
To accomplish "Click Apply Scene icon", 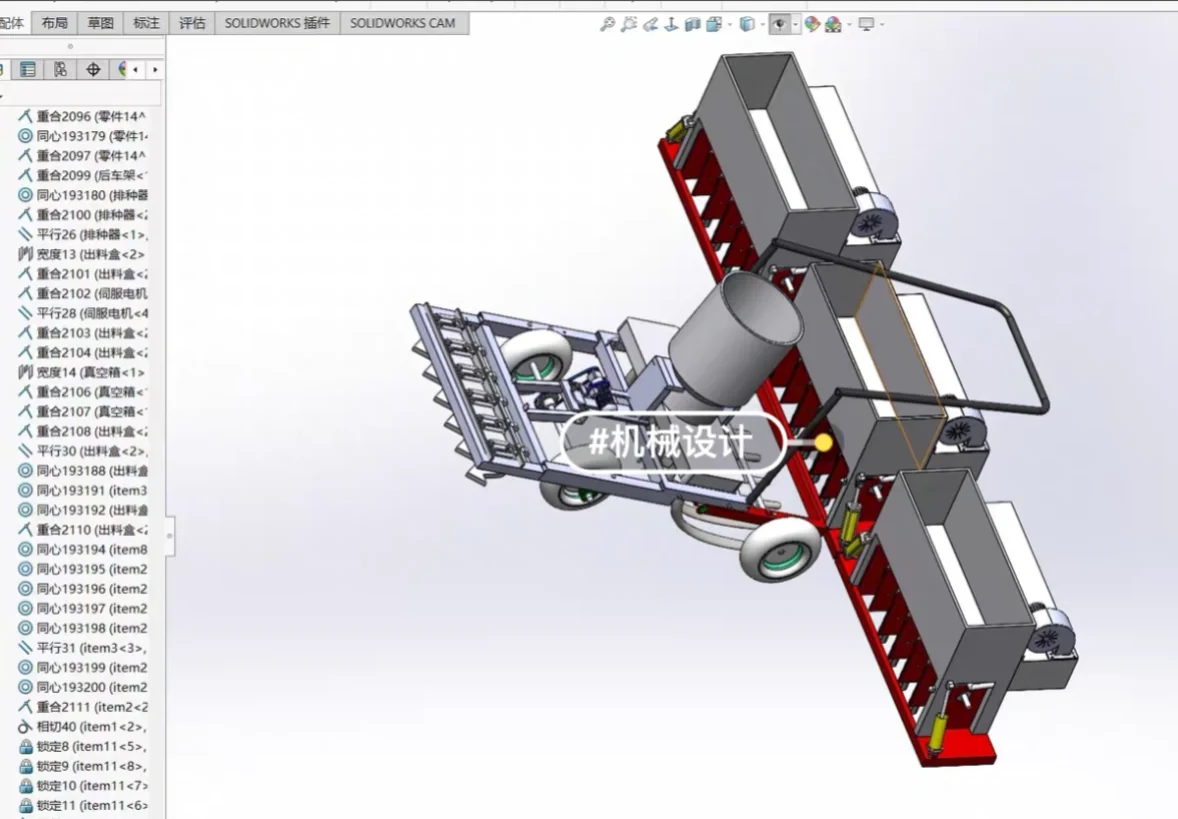I will [833, 24].
